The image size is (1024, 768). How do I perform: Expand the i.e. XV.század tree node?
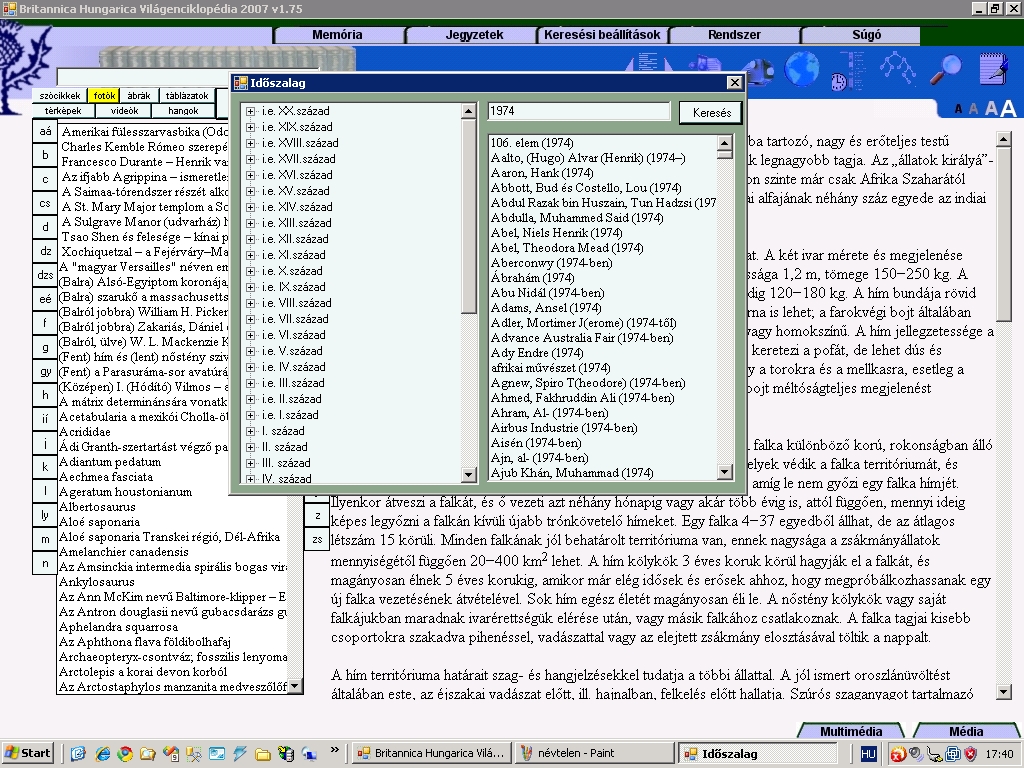pyautogui.click(x=250, y=191)
